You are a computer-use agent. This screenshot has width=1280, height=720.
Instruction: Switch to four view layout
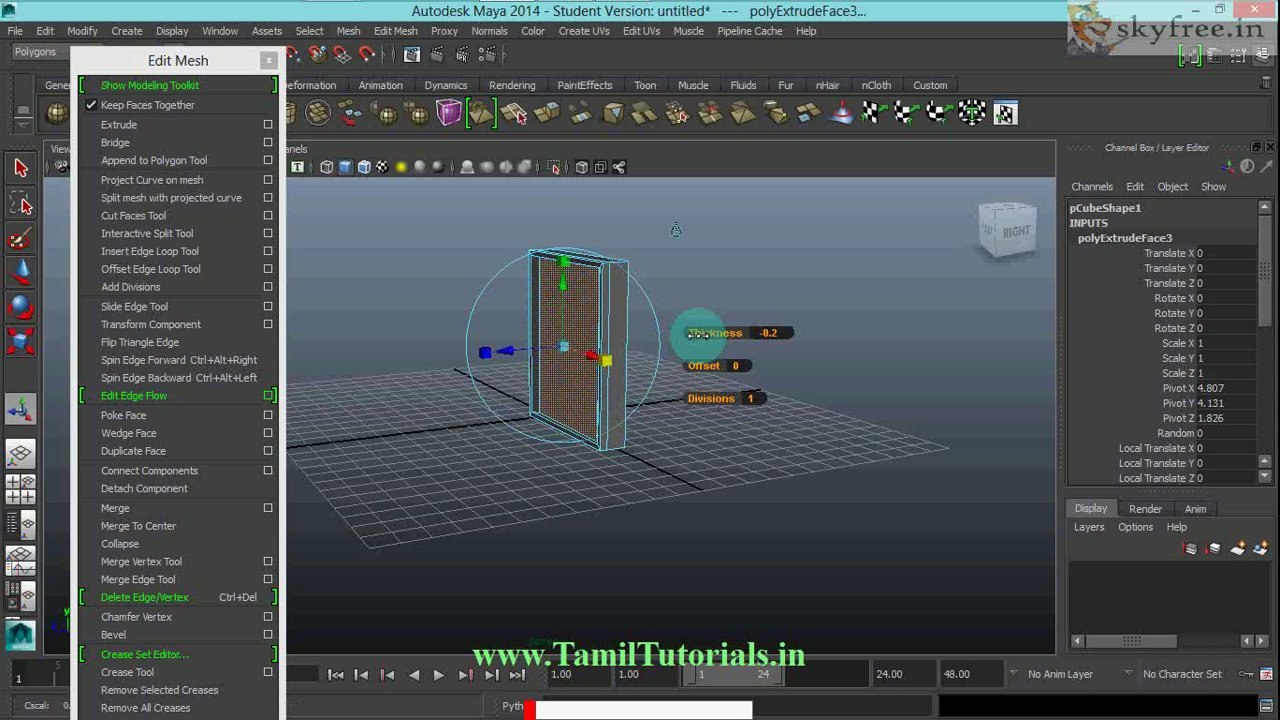click(21, 490)
